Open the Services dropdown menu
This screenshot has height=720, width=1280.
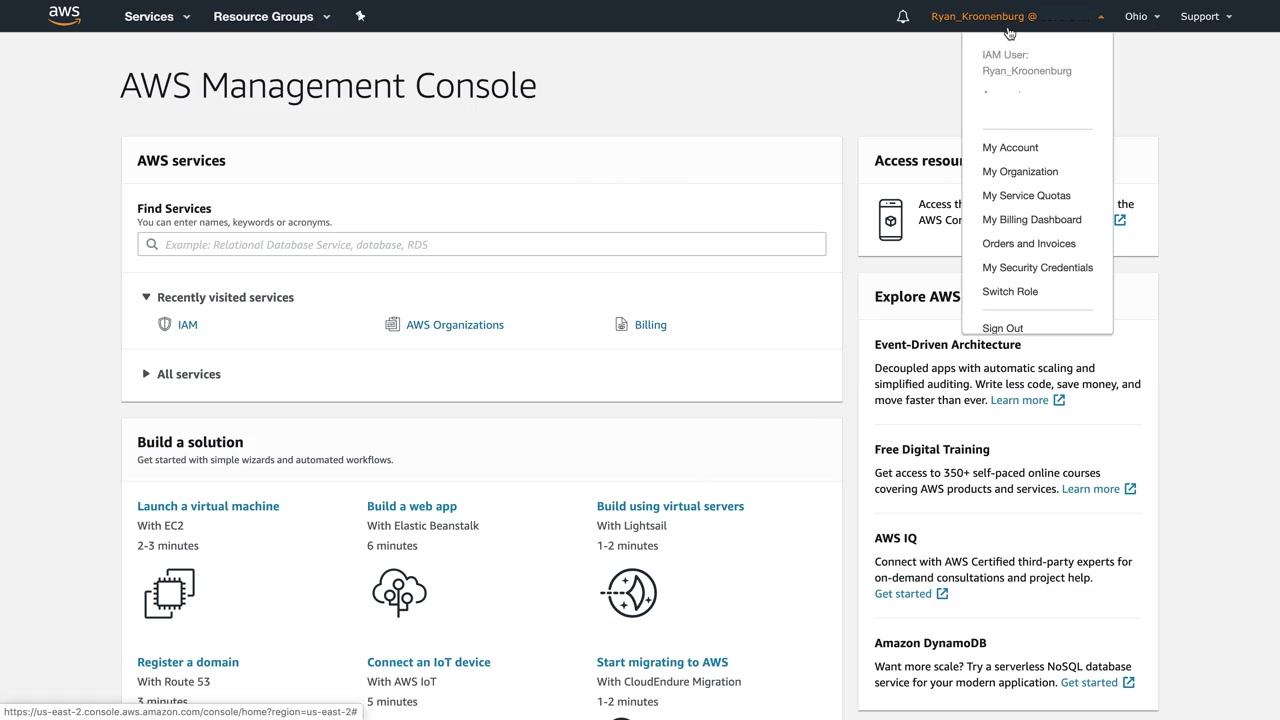[x=156, y=16]
